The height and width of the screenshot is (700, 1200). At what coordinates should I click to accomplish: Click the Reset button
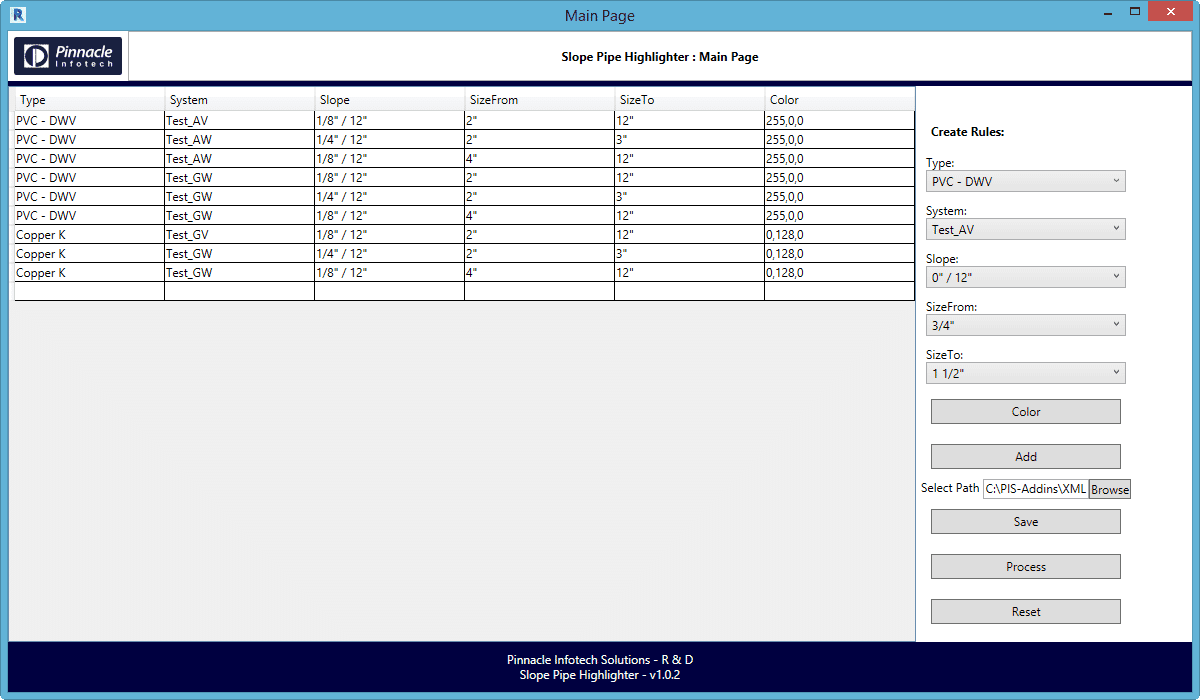click(1025, 611)
